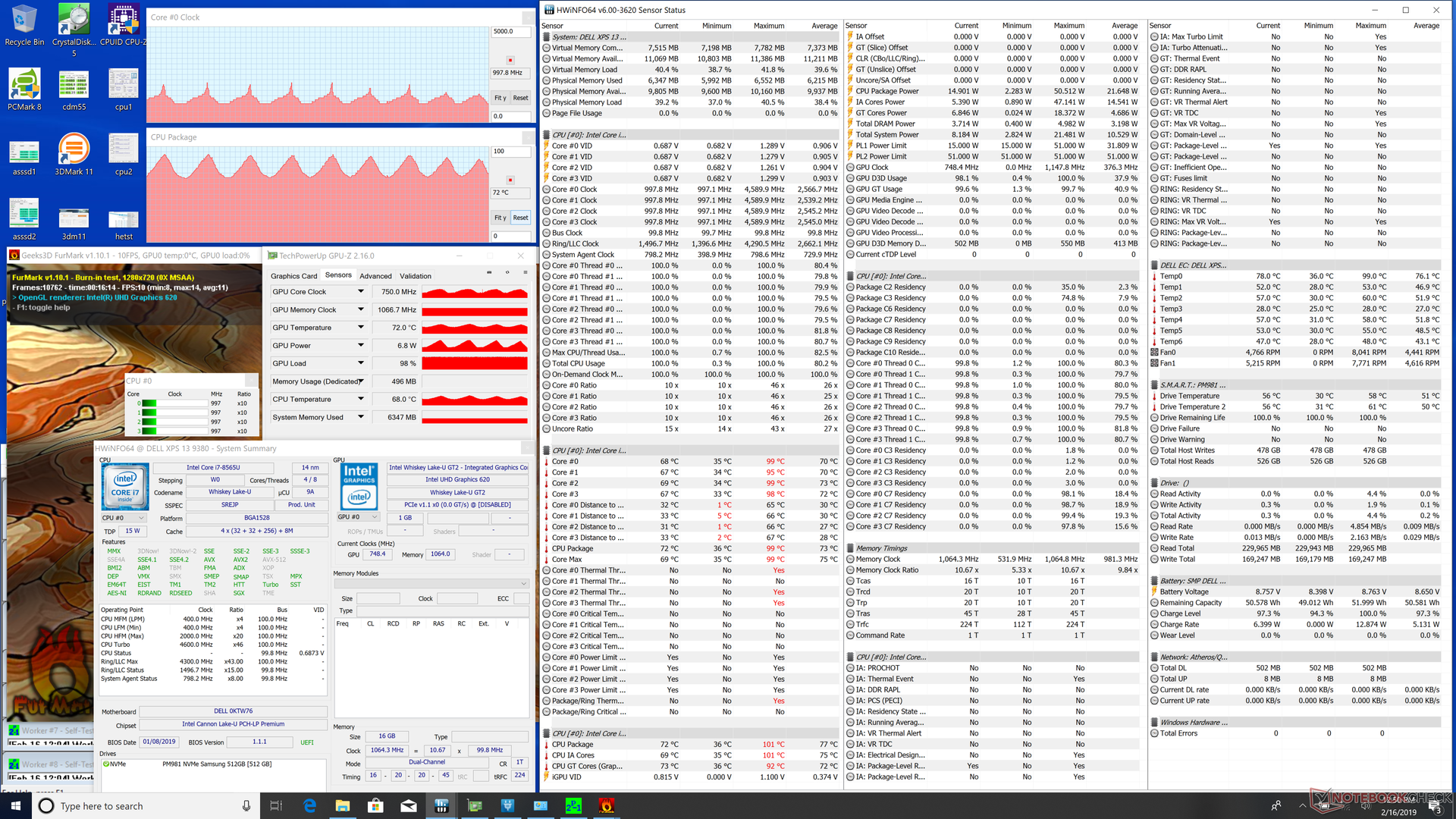This screenshot has width=1456, height=819.
Task: Open the Mail app from the taskbar
Action: [409, 805]
